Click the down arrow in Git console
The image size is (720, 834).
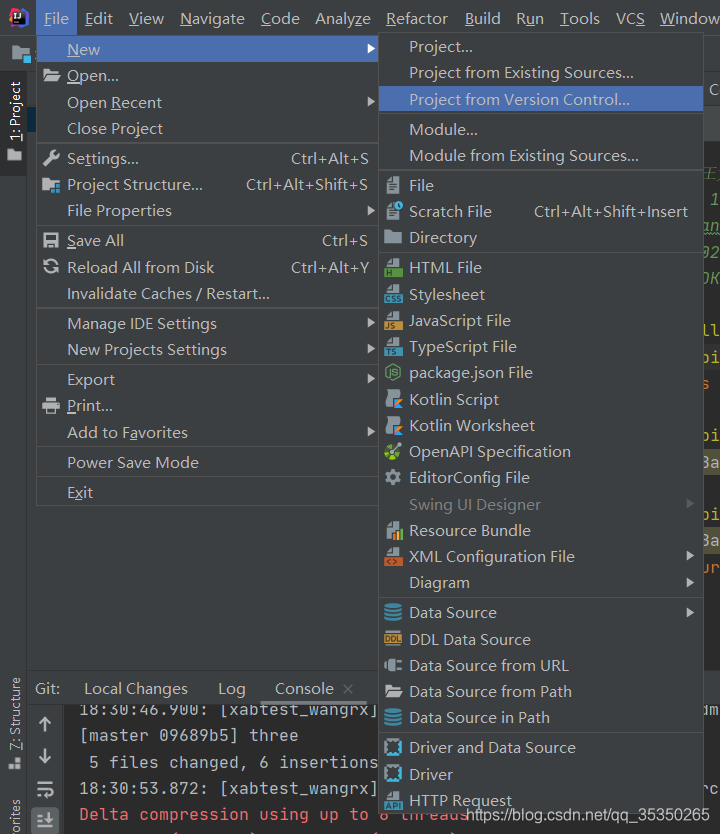pos(45,756)
